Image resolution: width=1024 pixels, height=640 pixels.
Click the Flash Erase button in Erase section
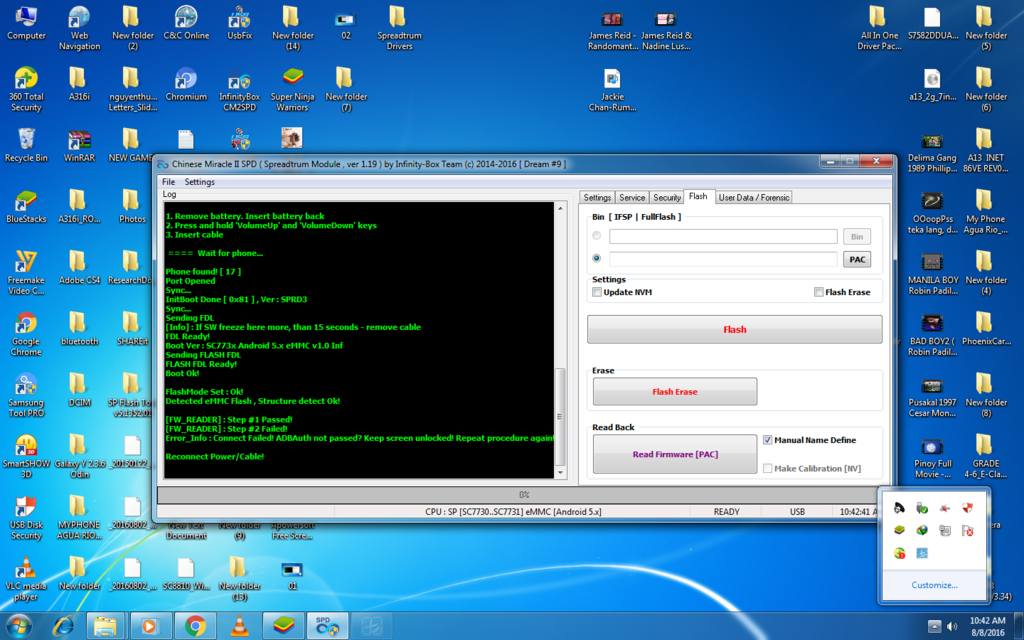click(675, 392)
